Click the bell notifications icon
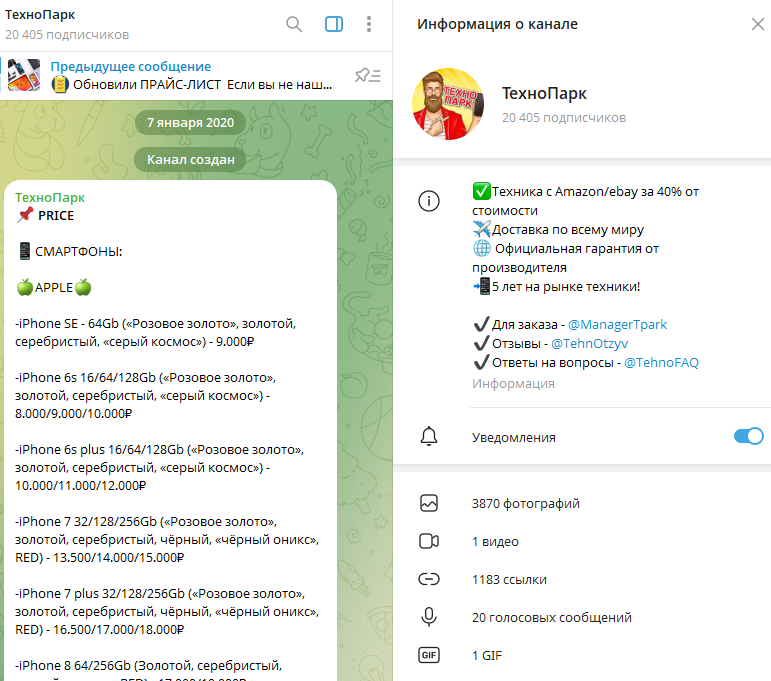 coord(429,436)
